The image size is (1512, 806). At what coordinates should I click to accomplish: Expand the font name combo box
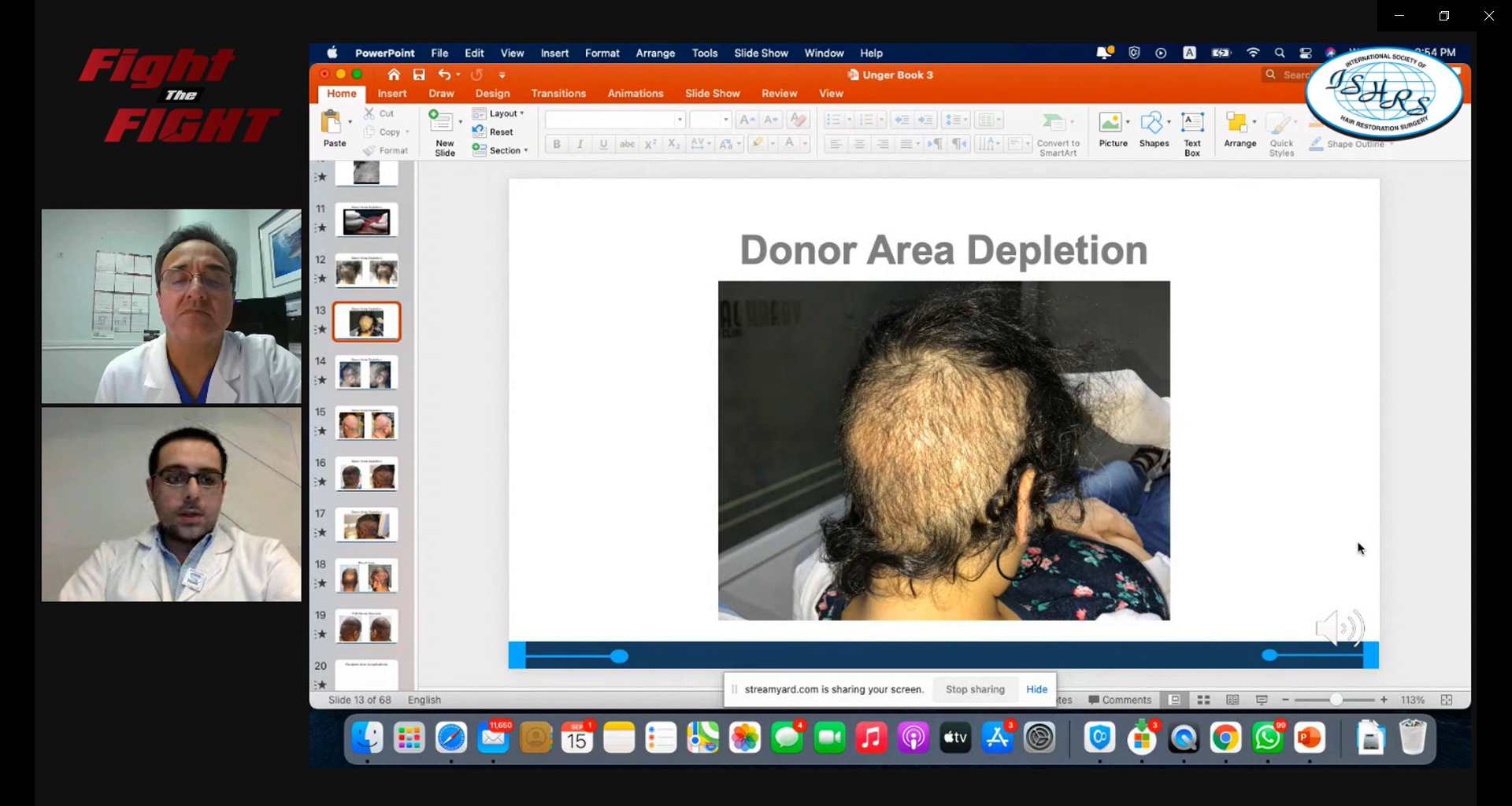pyautogui.click(x=680, y=120)
